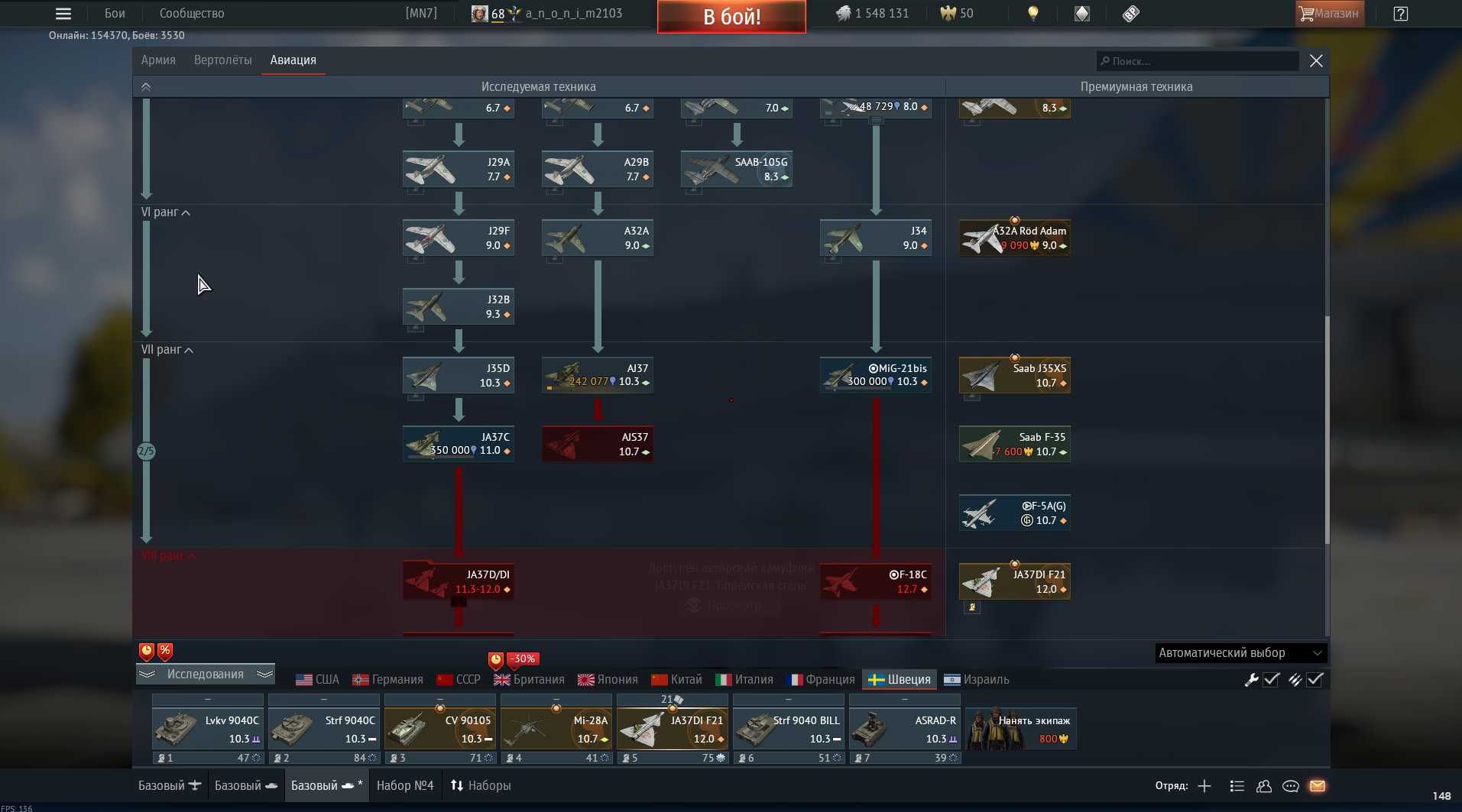Collapse the VI ранг section
Viewport: 1462px width, 812px height.
pyautogui.click(x=166, y=212)
